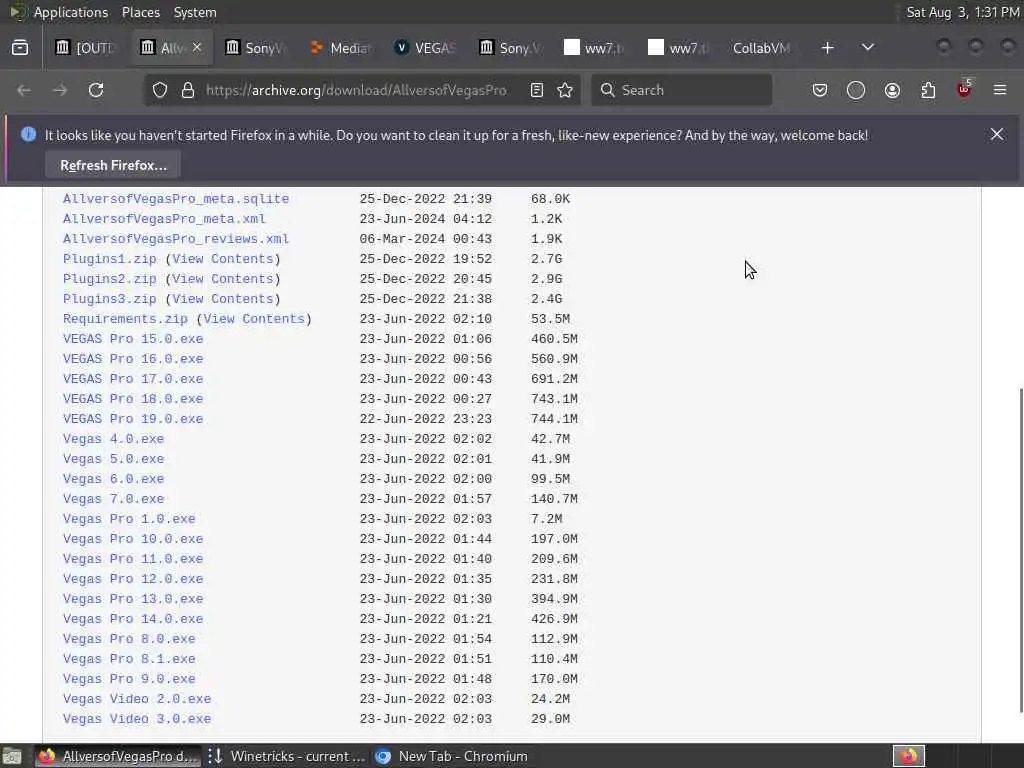Click into the Search box
Screen dimensions: 1024x768
pos(681,90)
